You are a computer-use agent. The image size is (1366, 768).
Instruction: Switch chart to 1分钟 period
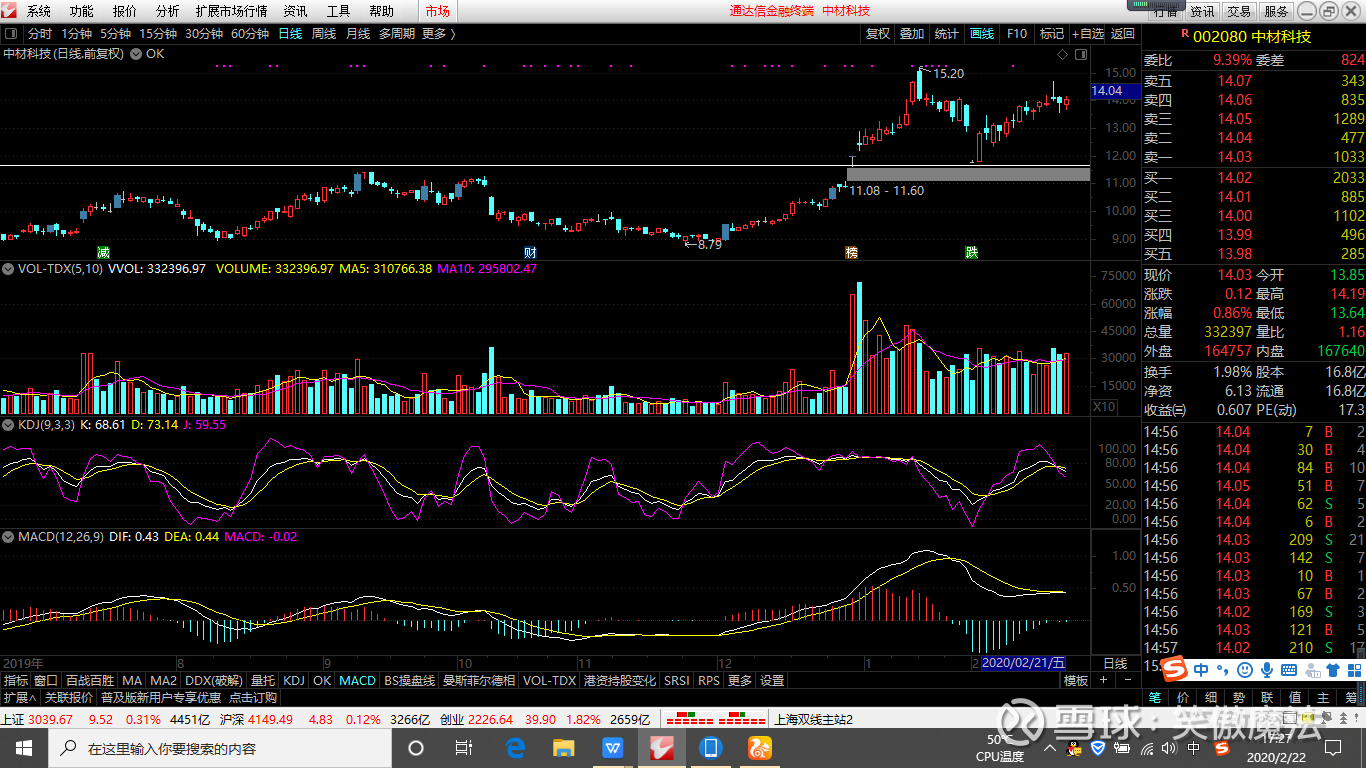76,33
